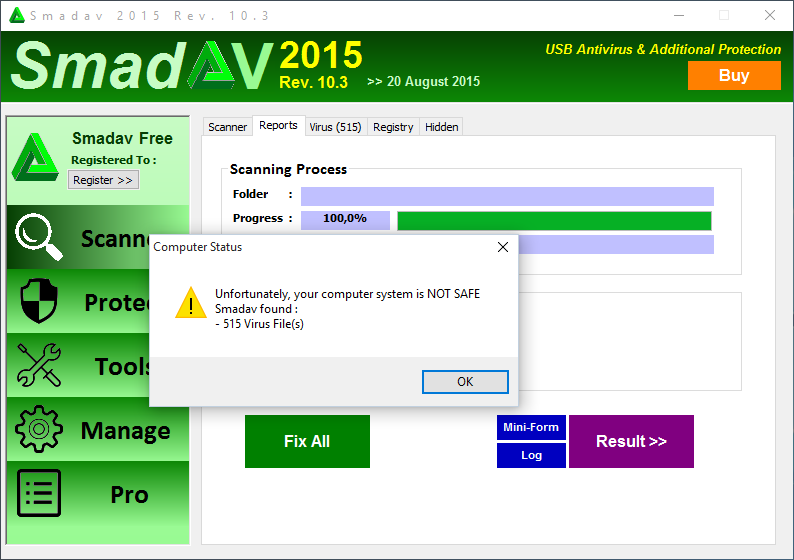794x560 pixels.
Task: Click Register >> button
Action: point(103,180)
